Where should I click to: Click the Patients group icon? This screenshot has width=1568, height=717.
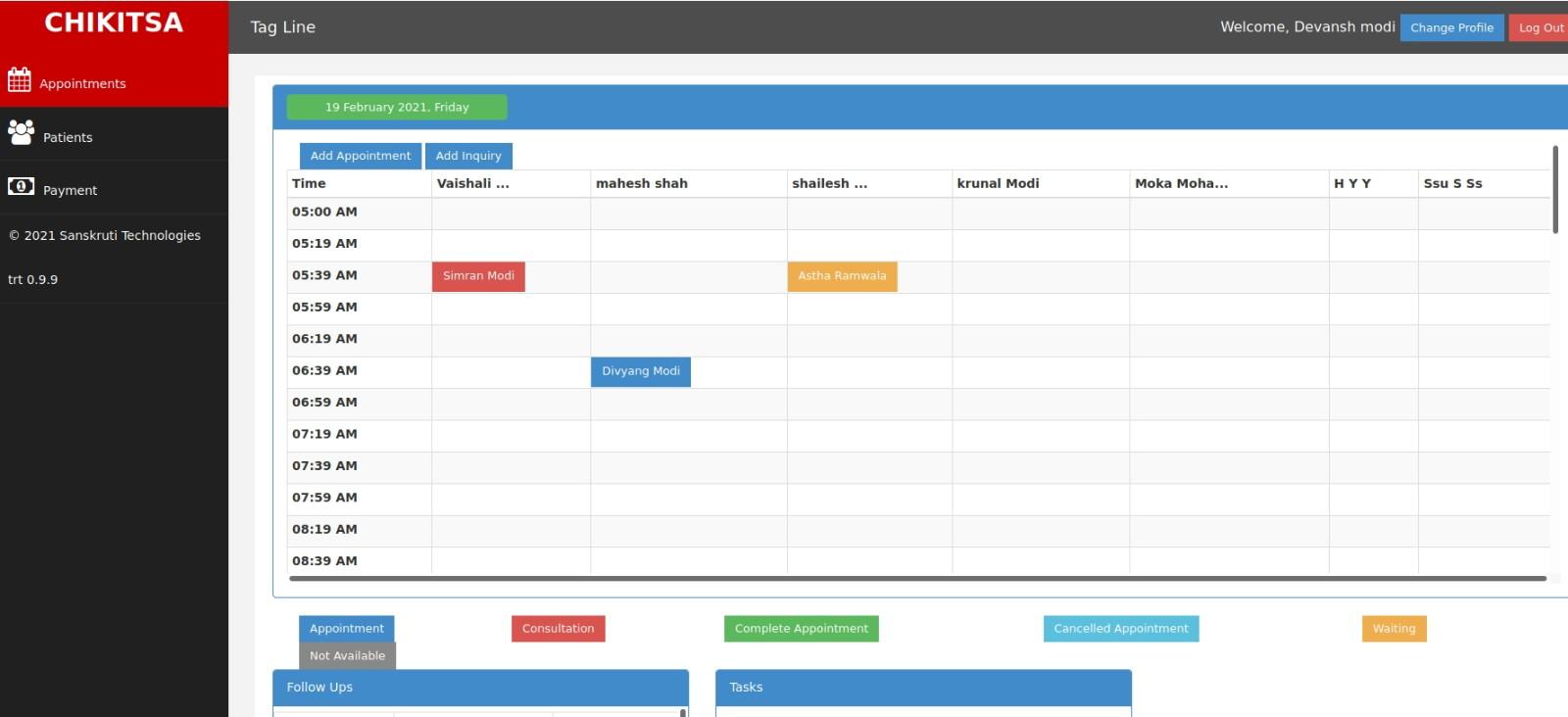click(x=21, y=132)
